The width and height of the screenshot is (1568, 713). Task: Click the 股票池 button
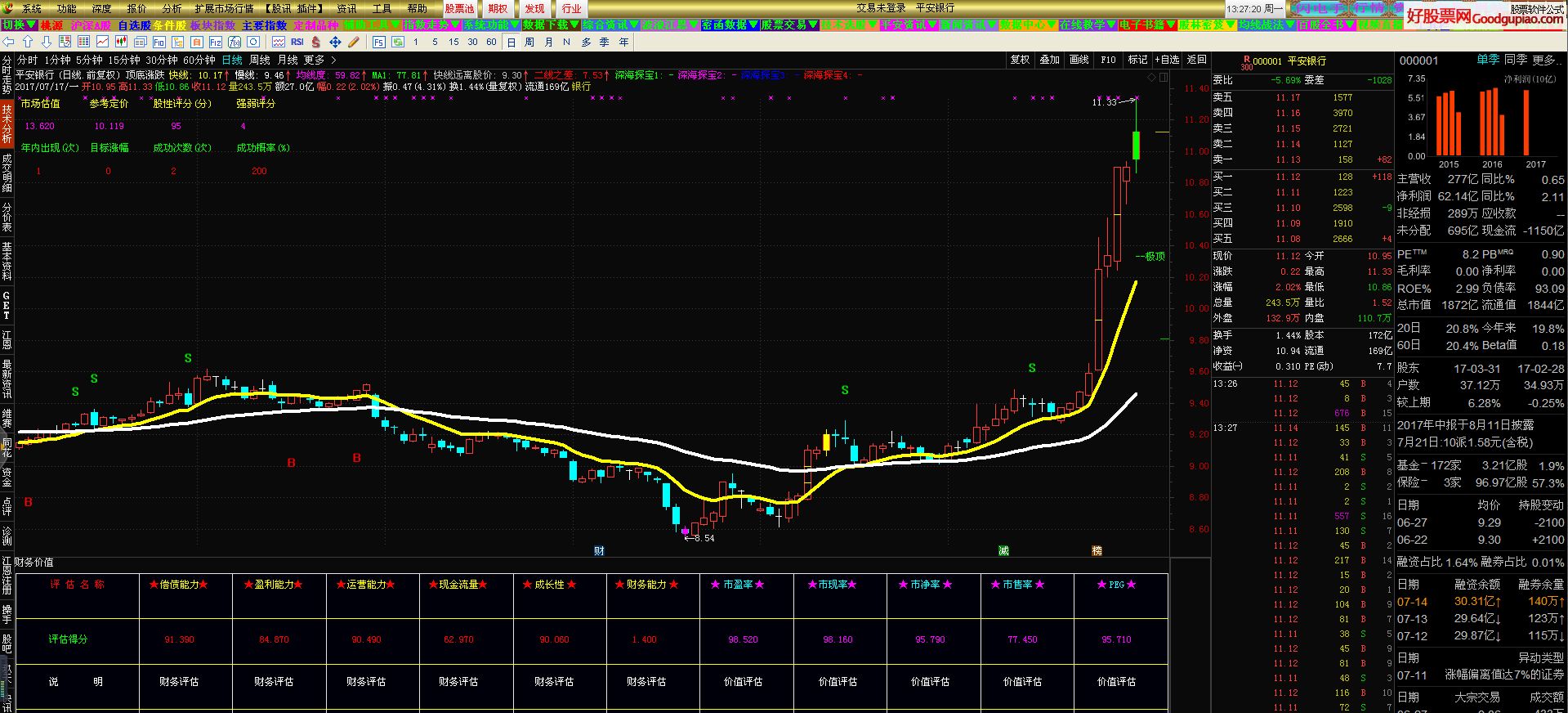coord(459,8)
